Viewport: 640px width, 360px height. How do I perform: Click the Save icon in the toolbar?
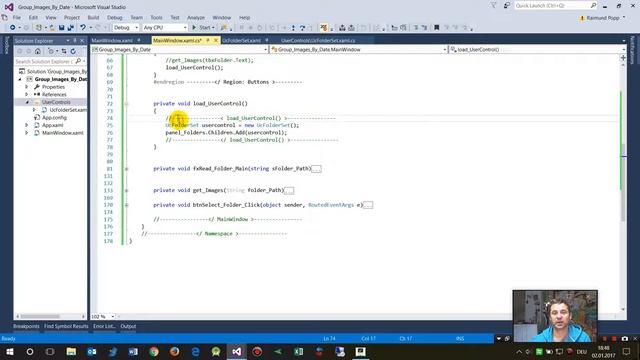(x=61, y=28)
